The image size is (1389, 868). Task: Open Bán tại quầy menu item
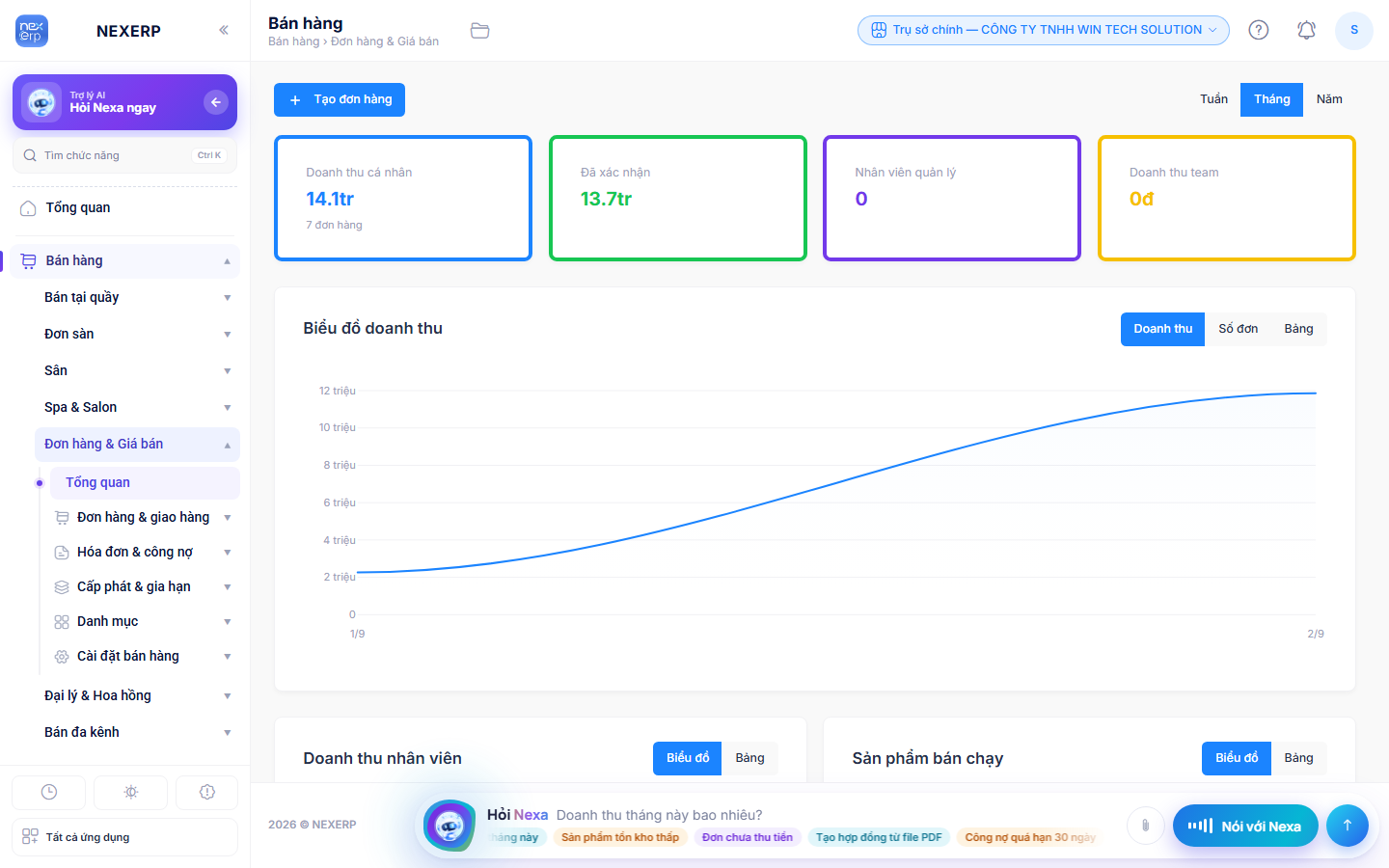tap(137, 298)
